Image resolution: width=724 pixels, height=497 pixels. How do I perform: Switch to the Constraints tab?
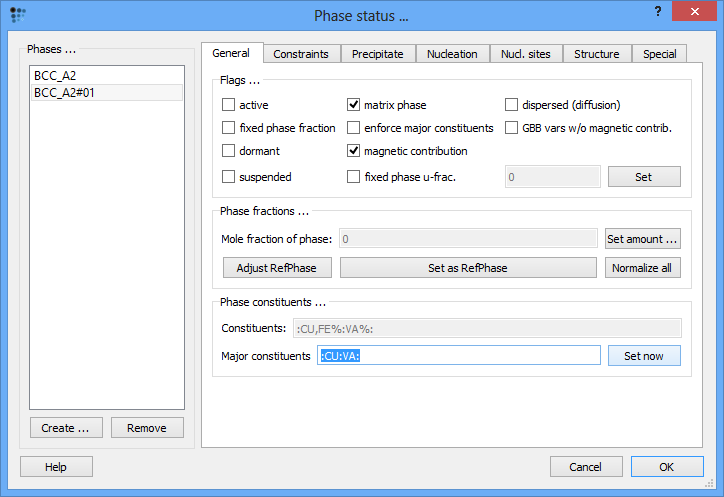(302, 54)
